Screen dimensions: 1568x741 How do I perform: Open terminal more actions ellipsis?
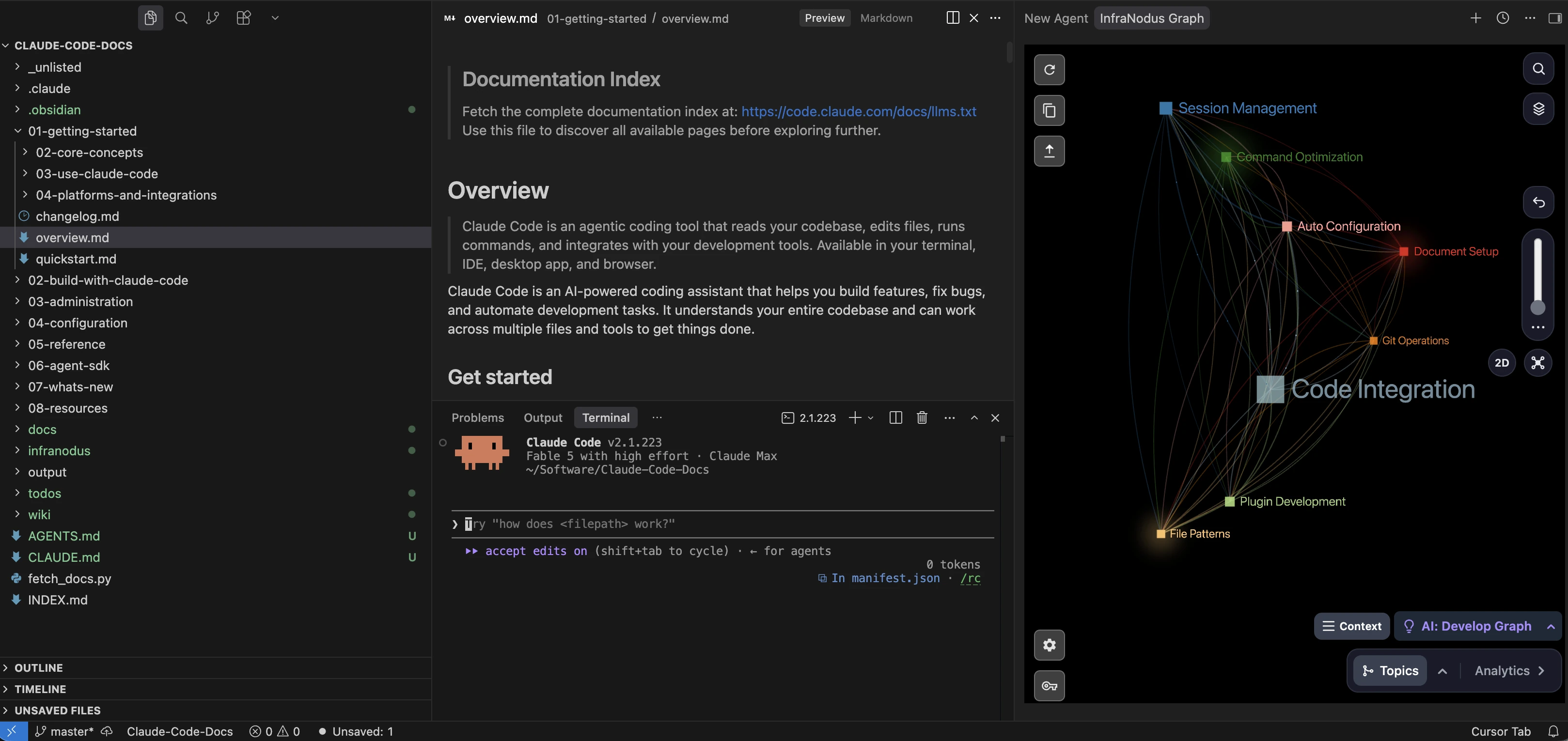point(949,417)
